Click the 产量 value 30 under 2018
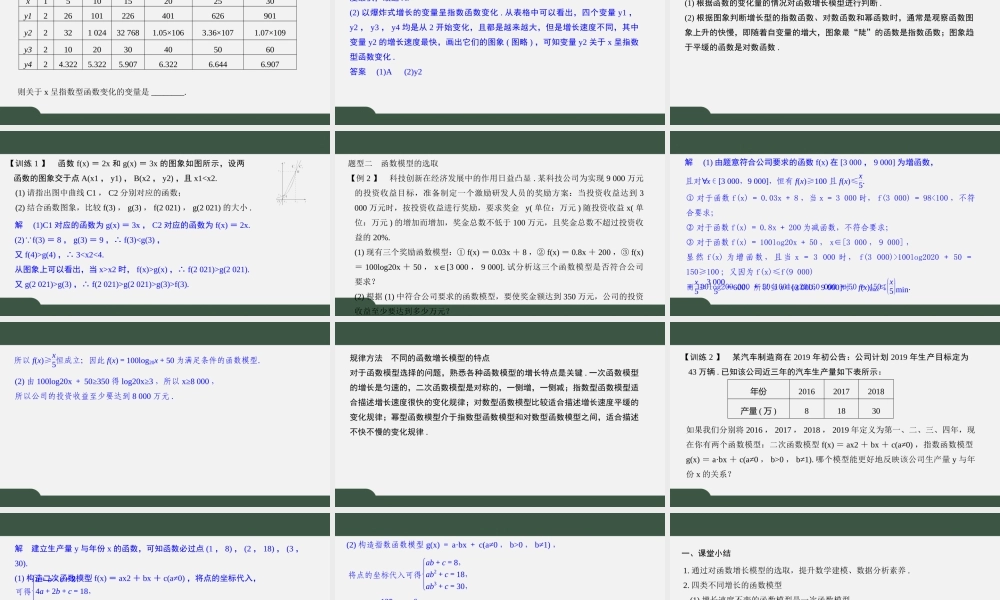The height and width of the screenshot is (600, 1000). coord(875,409)
